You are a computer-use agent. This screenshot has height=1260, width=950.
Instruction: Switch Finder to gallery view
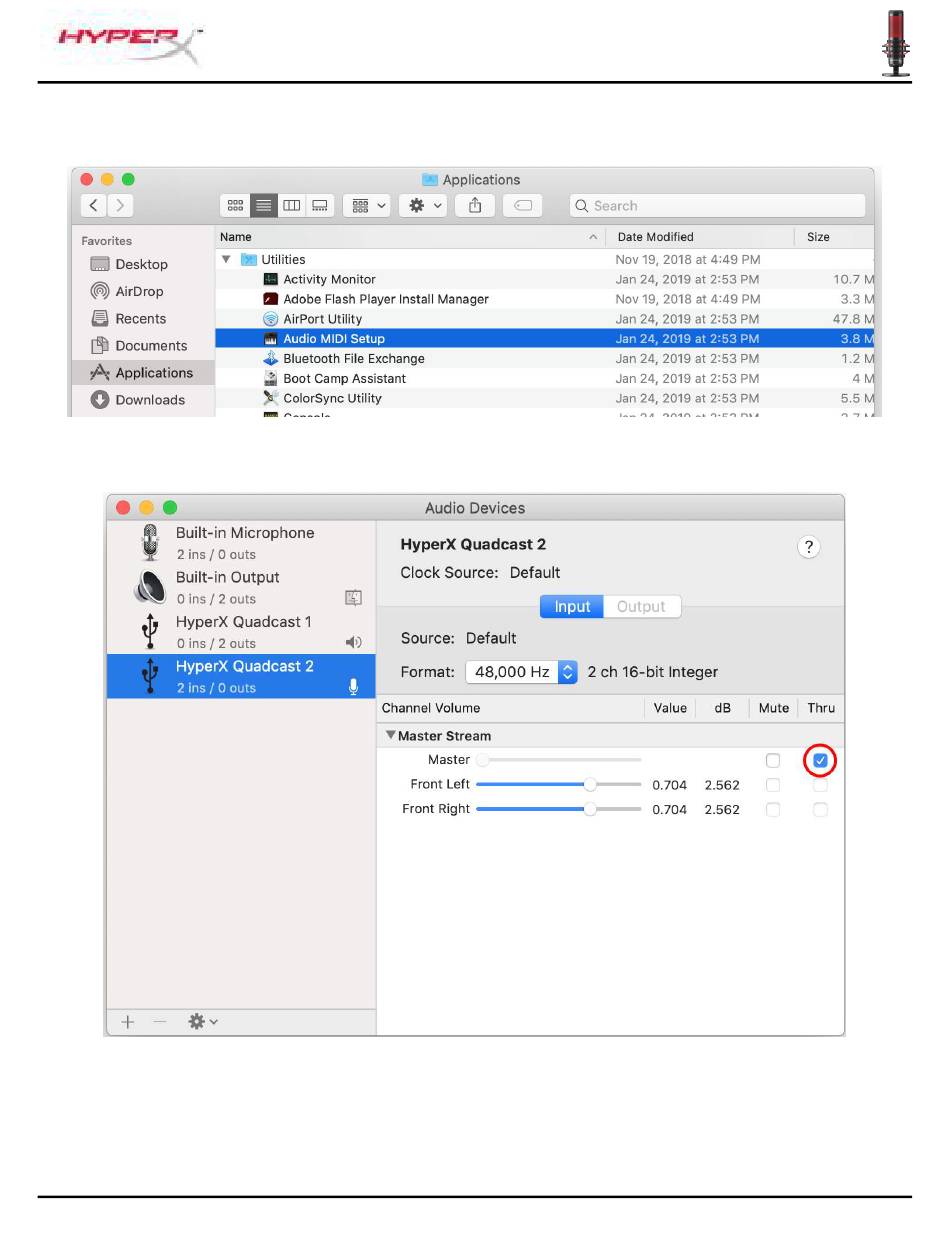click(x=320, y=206)
